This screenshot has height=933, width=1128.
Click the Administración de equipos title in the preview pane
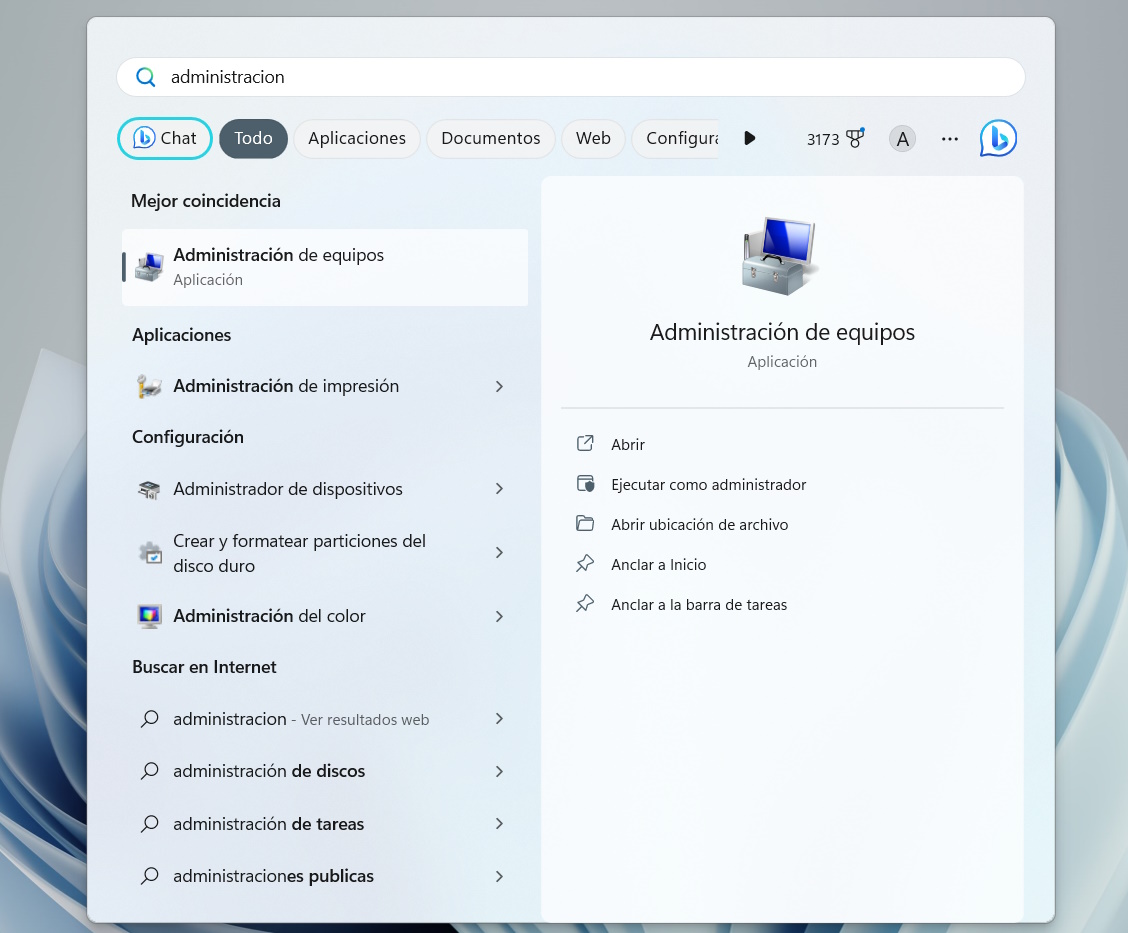click(x=782, y=332)
